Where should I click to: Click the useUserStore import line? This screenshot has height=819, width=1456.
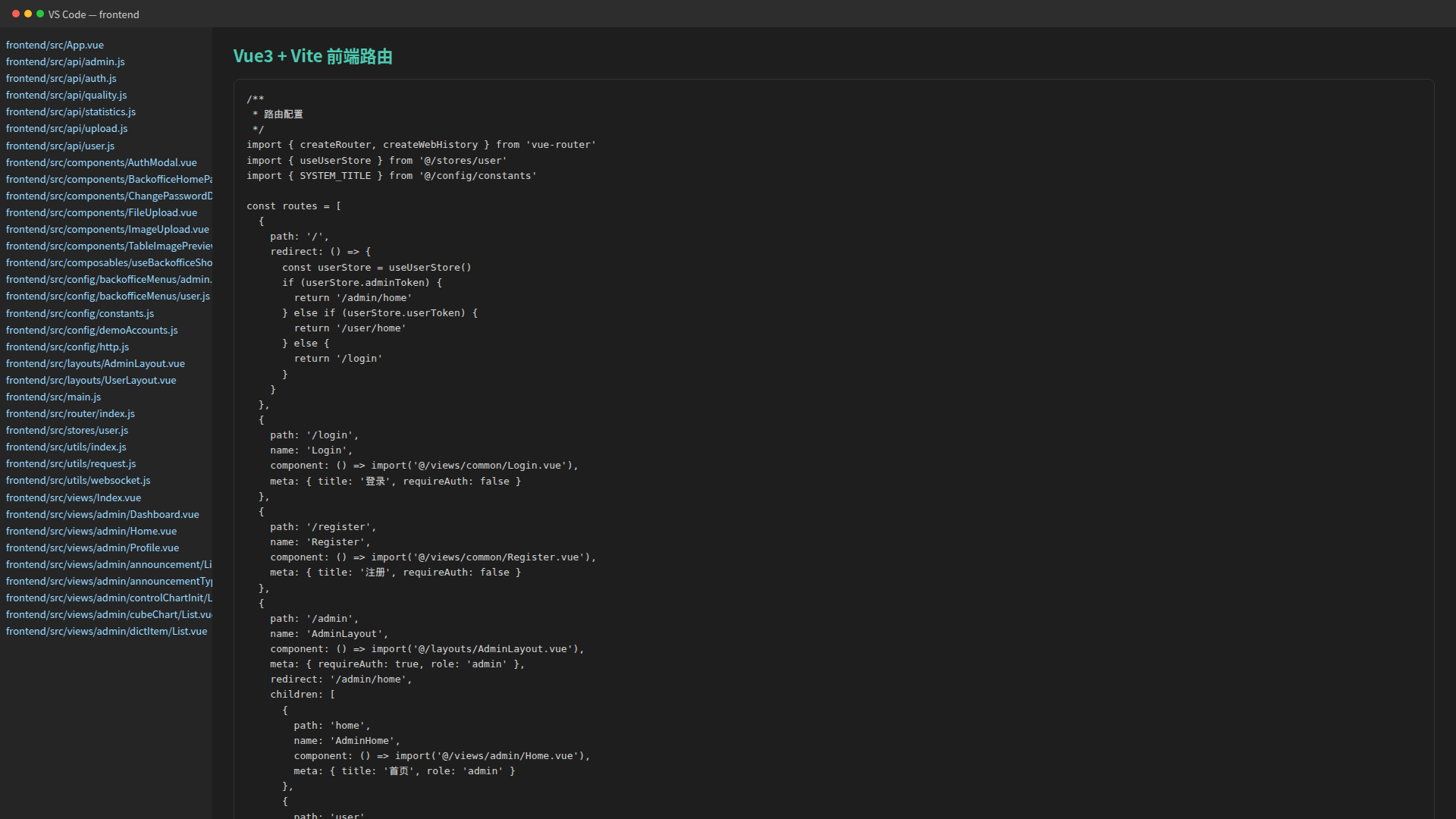click(x=377, y=160)
